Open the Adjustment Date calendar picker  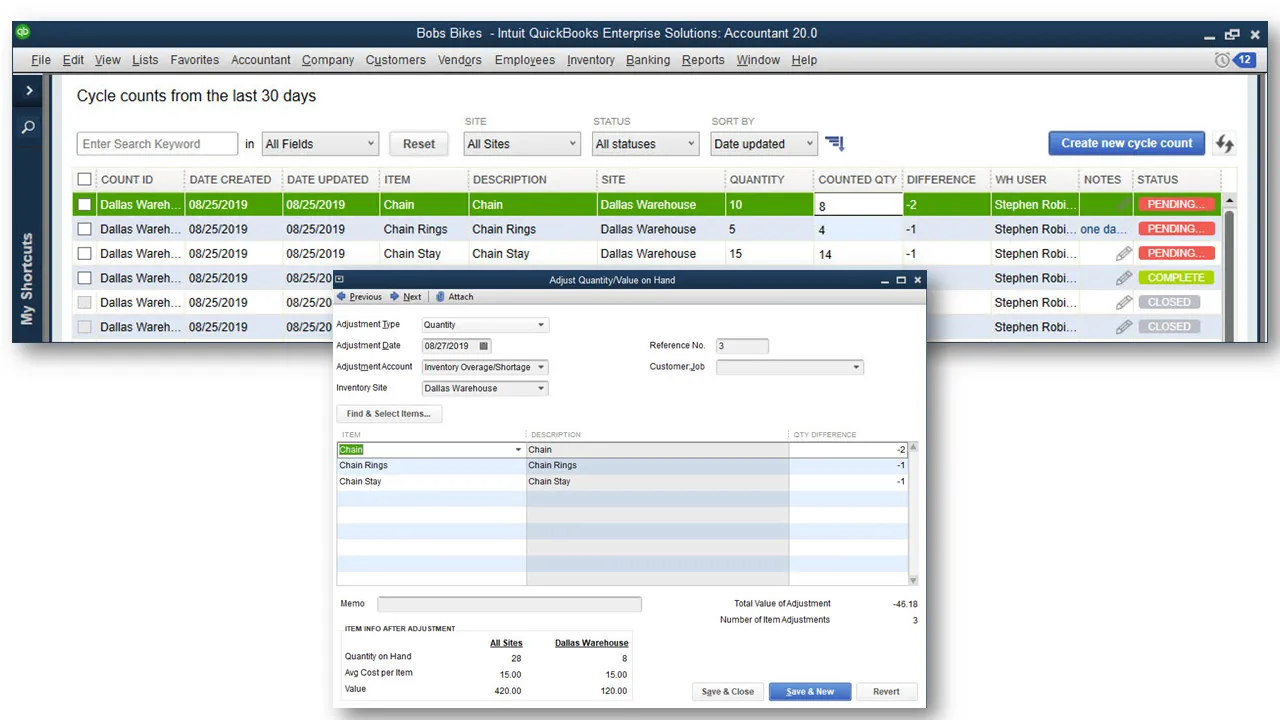[x=484, y=346]
